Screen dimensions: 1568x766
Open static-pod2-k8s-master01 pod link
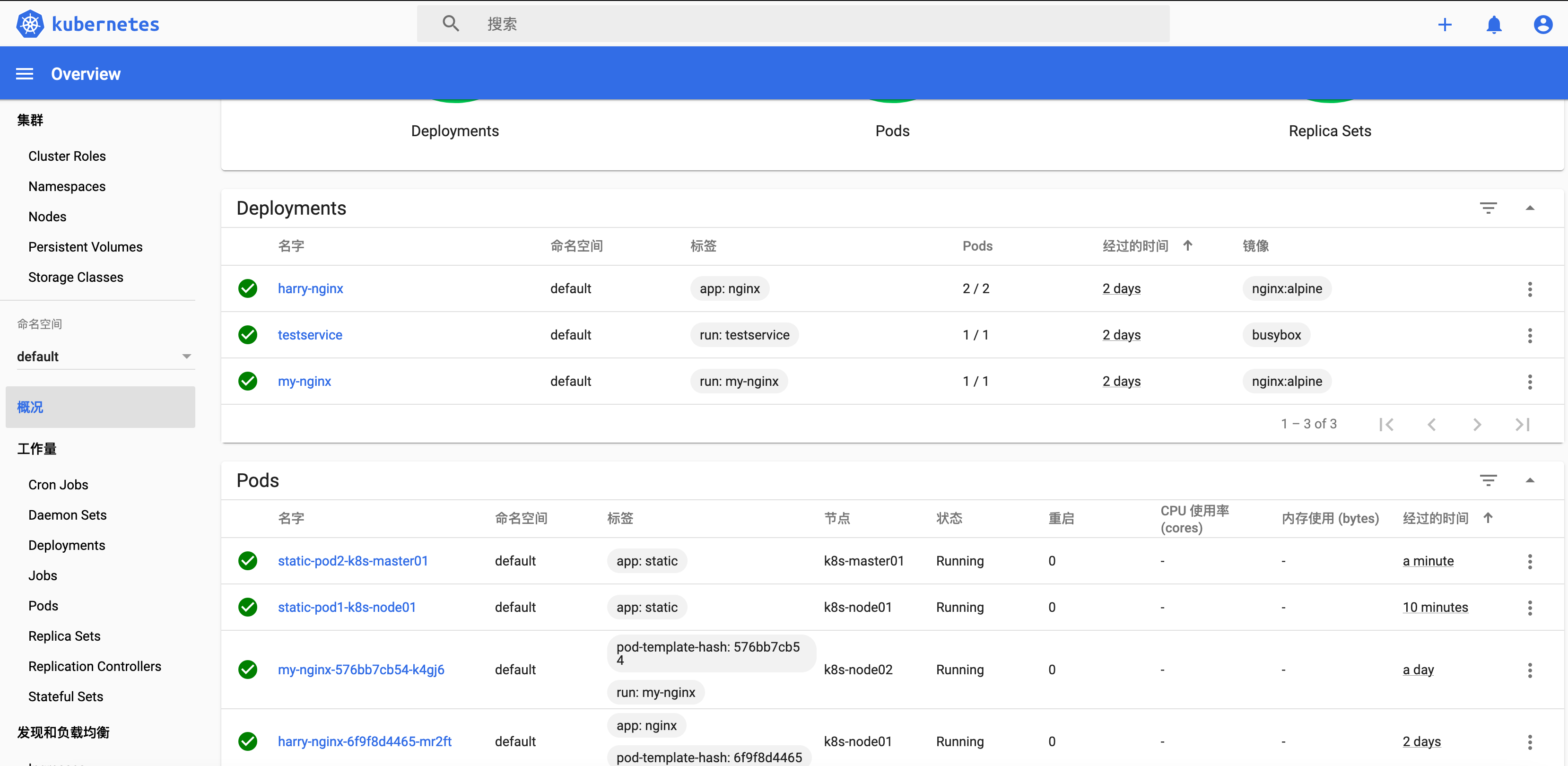(x=353, y=561)
